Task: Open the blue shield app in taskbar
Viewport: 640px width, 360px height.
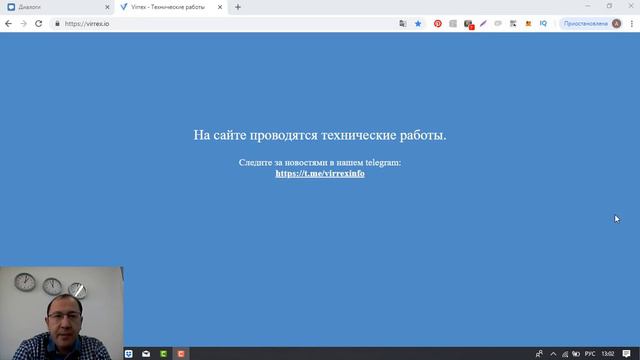Action: point(129,354)
